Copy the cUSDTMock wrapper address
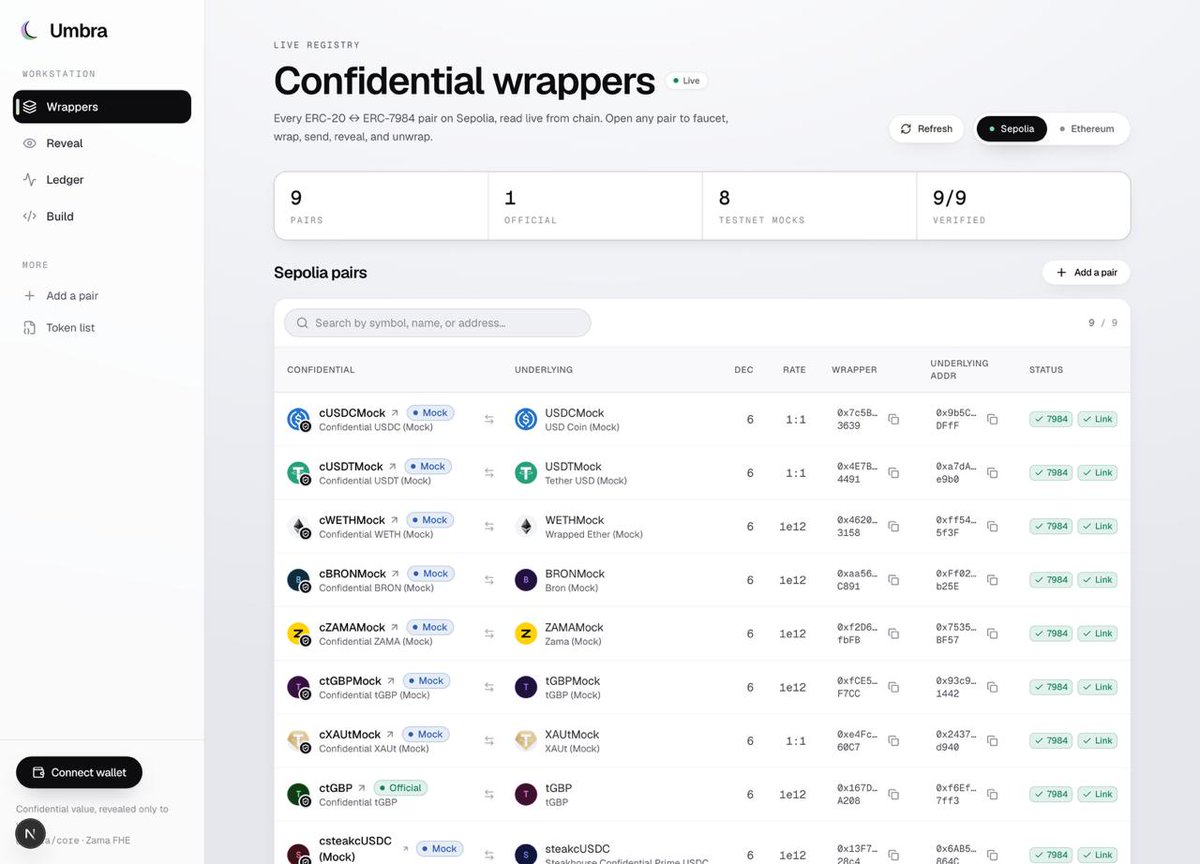This screenshot has width=1200, height=864. point(894,473)
